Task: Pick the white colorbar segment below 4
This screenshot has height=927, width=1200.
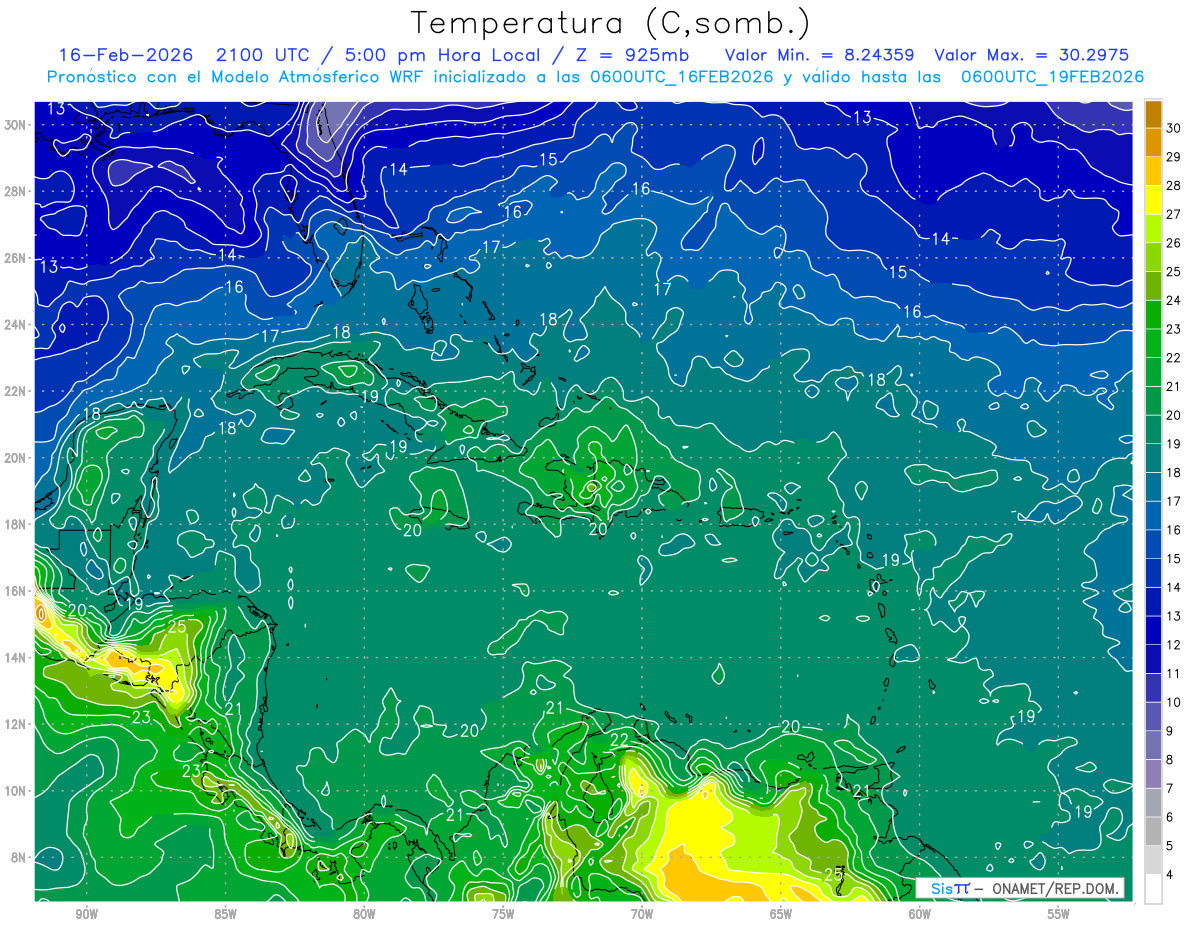Action: (x=1154, y=889)
